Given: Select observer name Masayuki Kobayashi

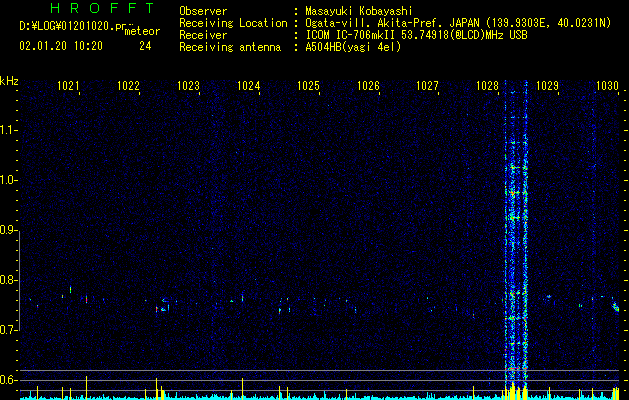Looking at the screenshot, I should 359,11.
